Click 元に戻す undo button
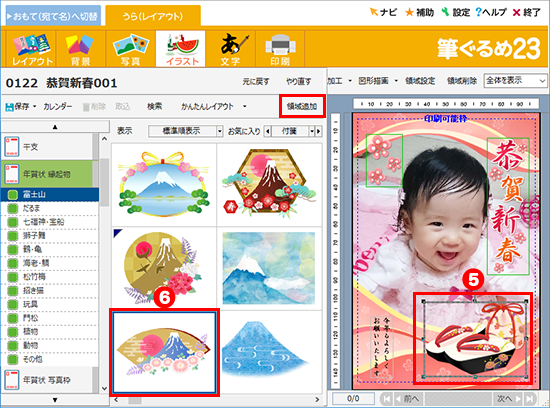Image resolution: width=550 pixels, height=408 pixels. pyautogui.click(x=256, y=82)
